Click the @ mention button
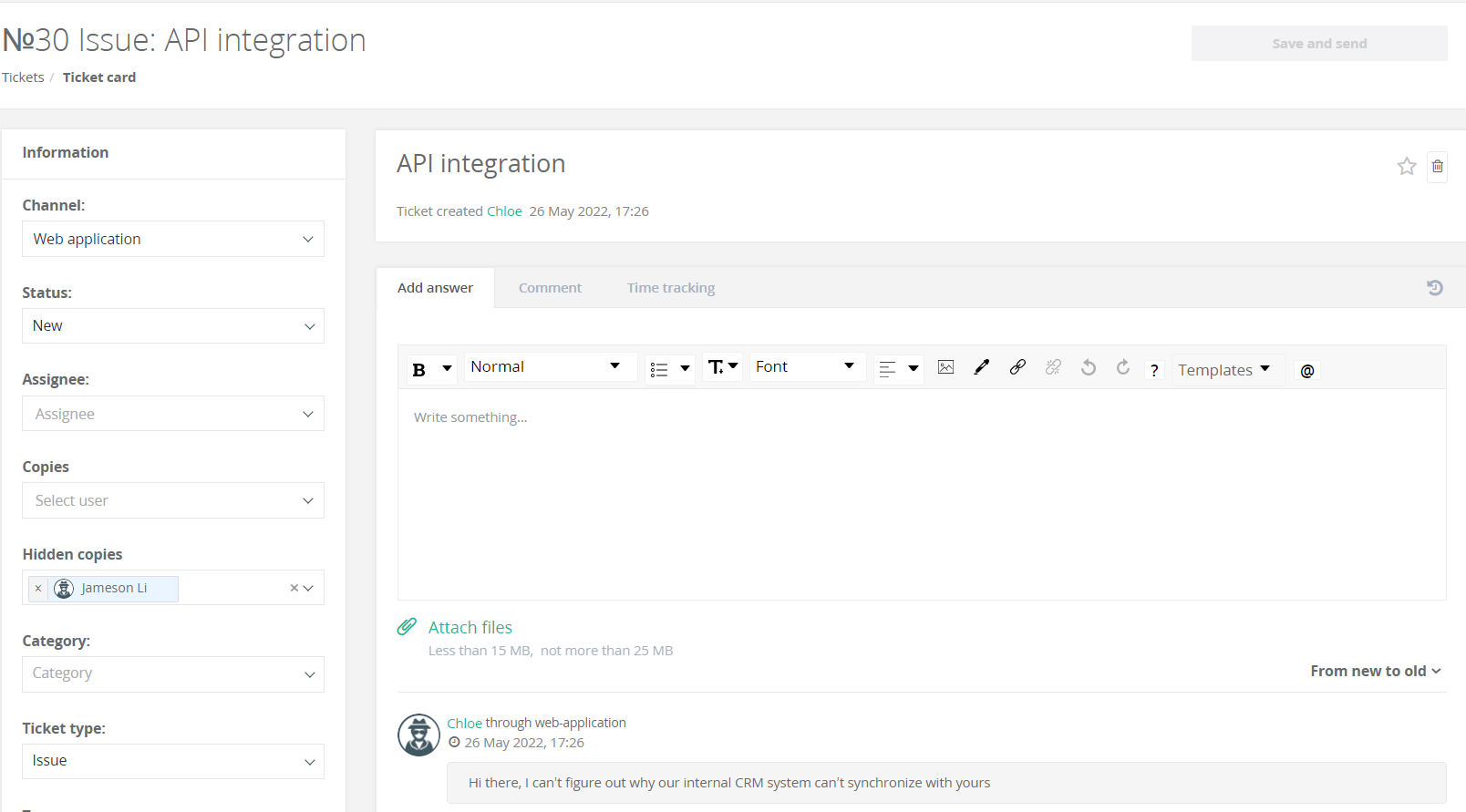 pyautogui.click(x=1307, y=371)
